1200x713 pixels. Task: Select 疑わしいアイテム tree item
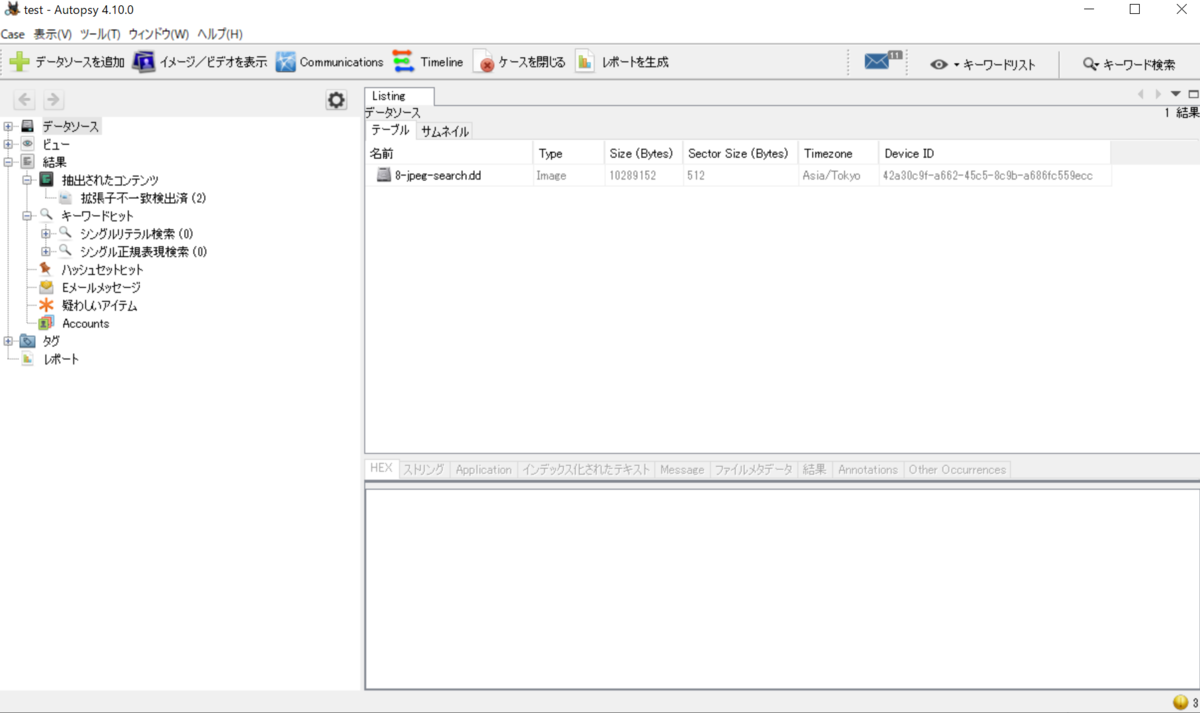point(99,306)
